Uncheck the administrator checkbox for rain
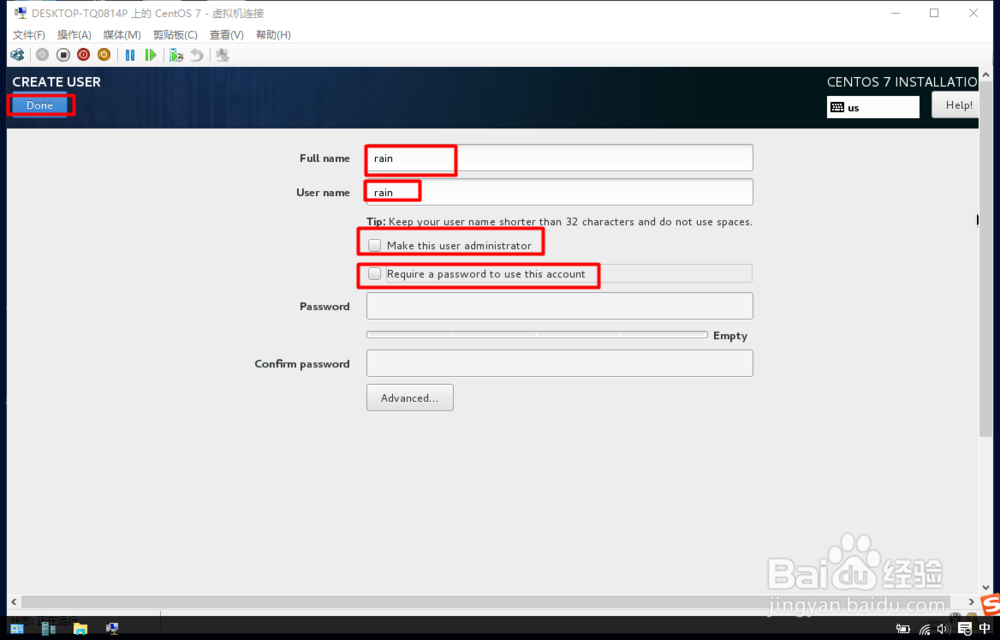The height and width of the screenshot is (640, 1000). [x=374, y=244]
